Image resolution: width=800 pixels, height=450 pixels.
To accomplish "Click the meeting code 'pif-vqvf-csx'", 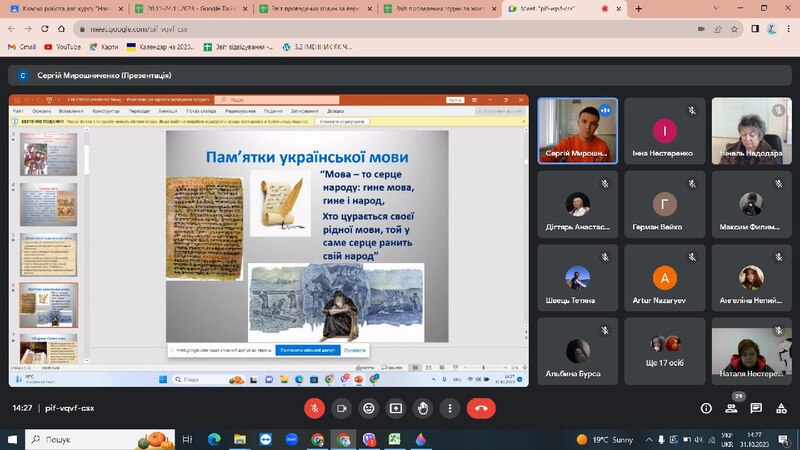I will click(x=69, y=408).
